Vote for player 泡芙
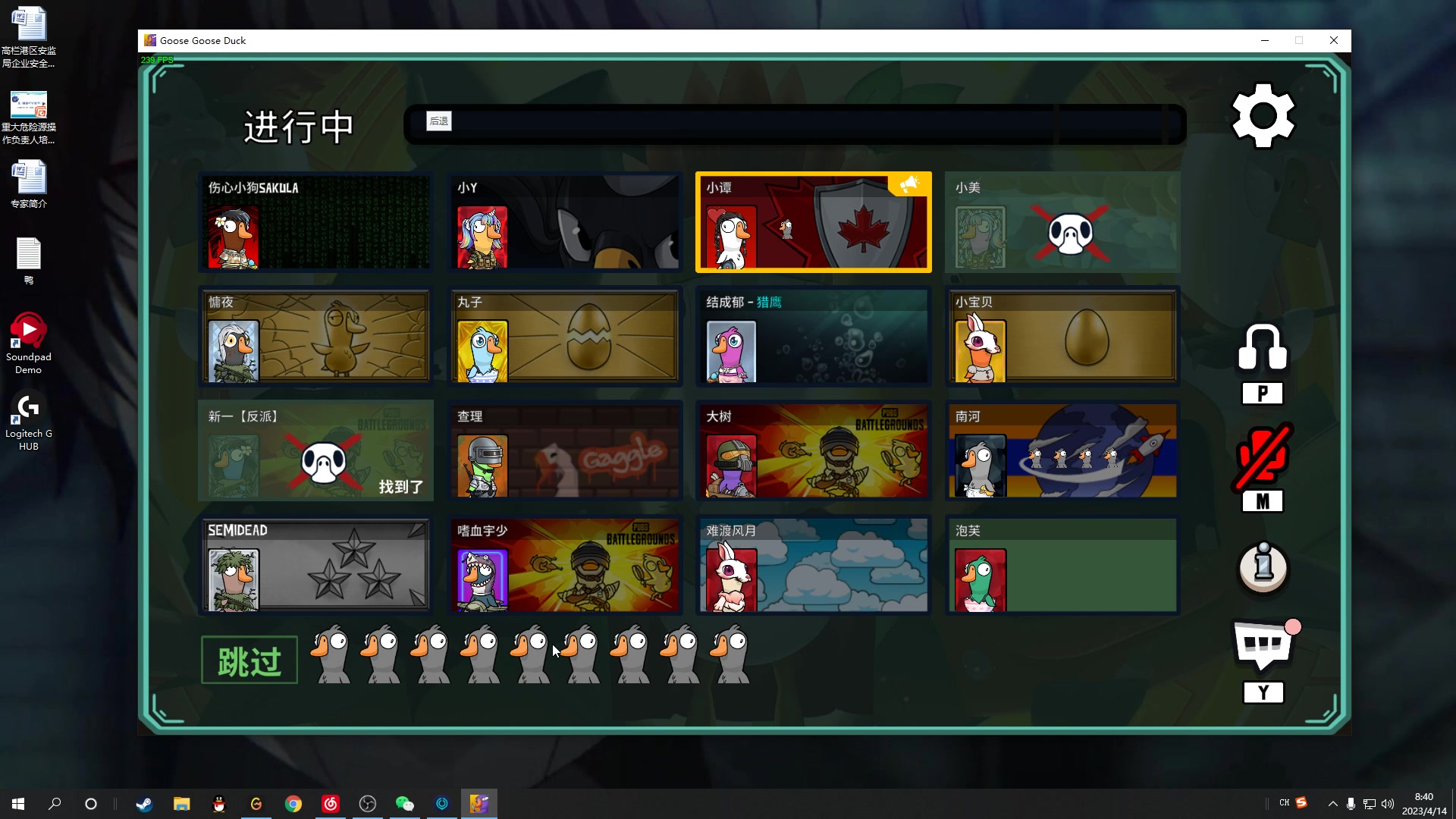1456x819 pixels. (1062, 565)
